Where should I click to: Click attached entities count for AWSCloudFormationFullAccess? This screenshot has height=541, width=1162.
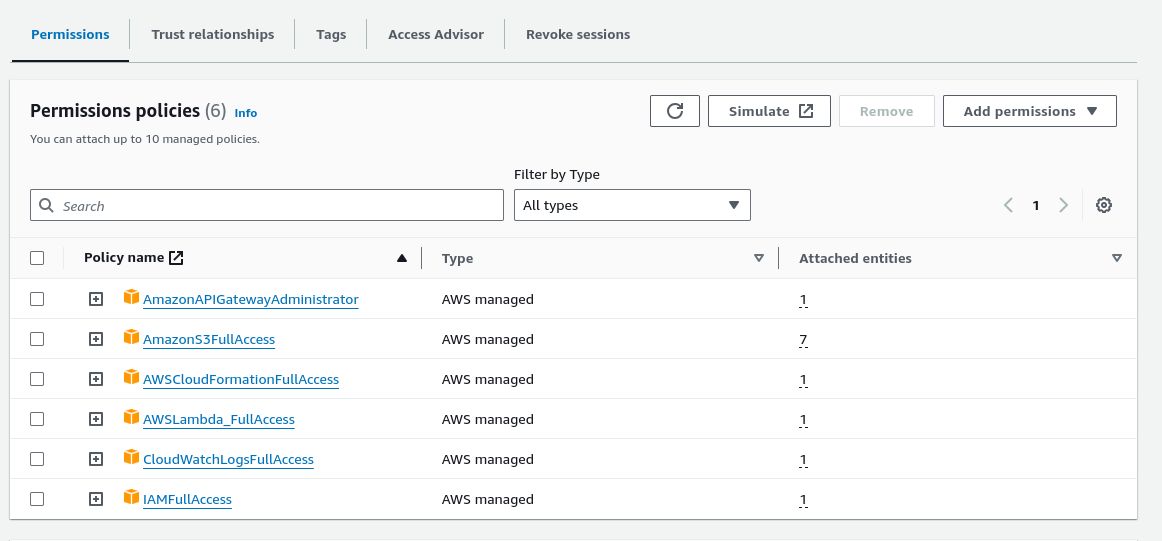tap(803, 381)
